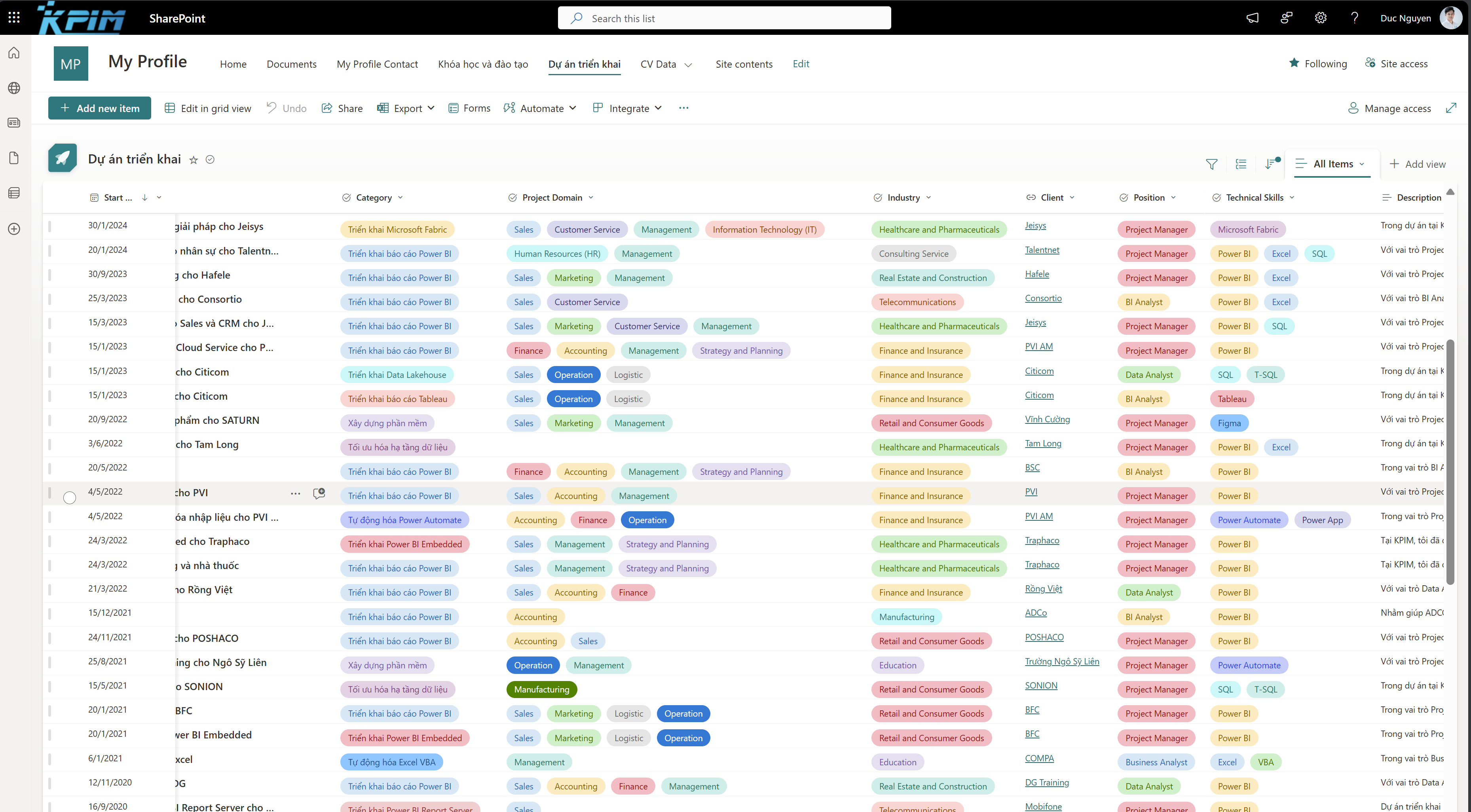Open the Technical Skills column header menu
Screen dimensions: 1471x812
click(1253, 197)
